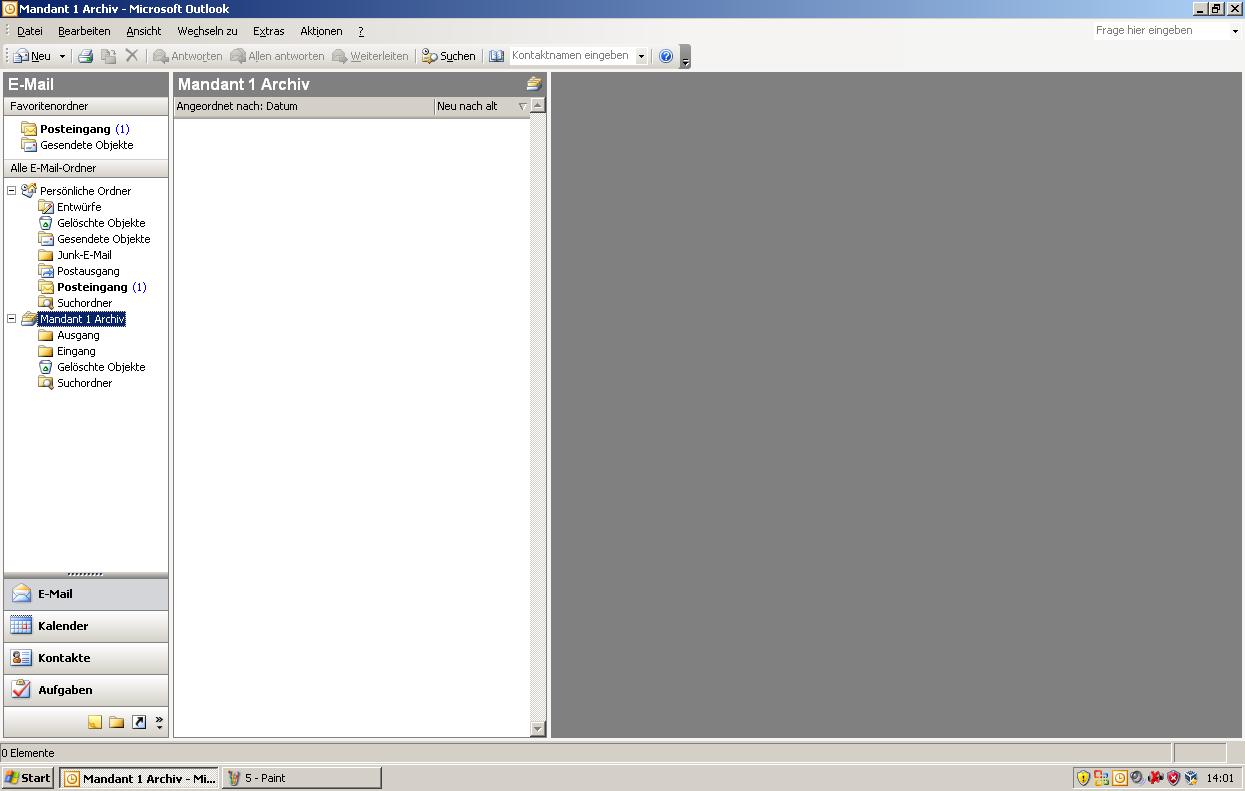Open the ? help menu
The height and width of the screenshot is (791, 1245).
coord(361,31)
